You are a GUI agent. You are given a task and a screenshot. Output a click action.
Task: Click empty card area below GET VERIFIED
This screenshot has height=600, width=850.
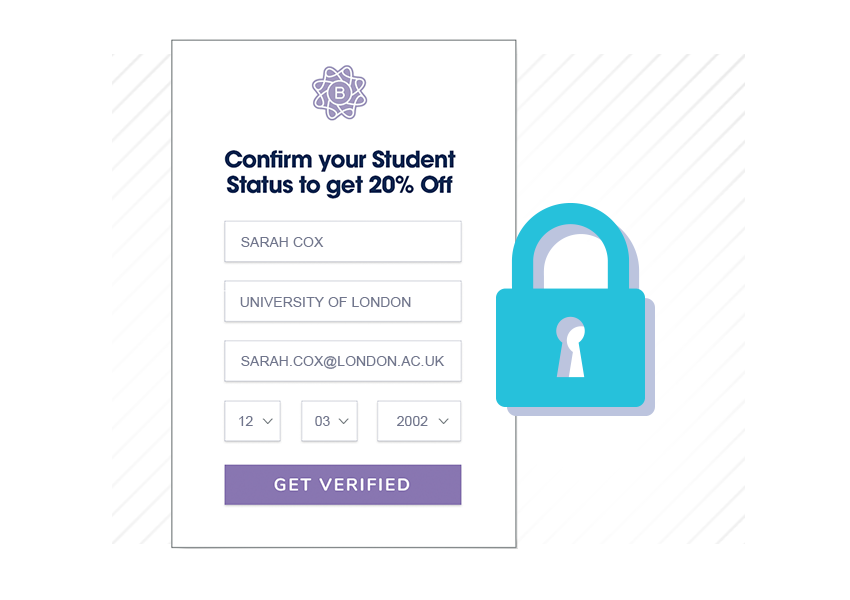(343, 526)
